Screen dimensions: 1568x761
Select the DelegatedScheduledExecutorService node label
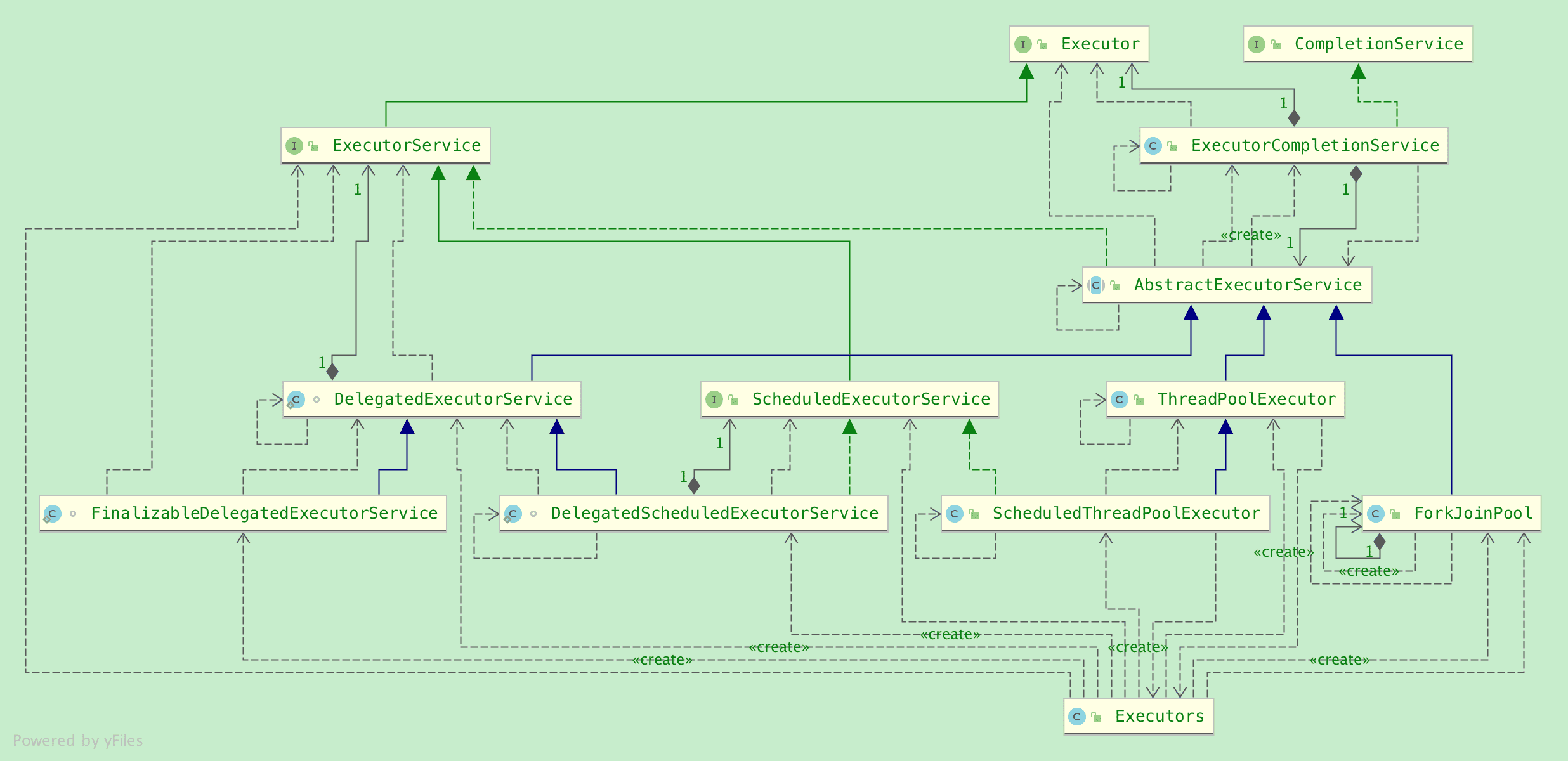(714, 513)
